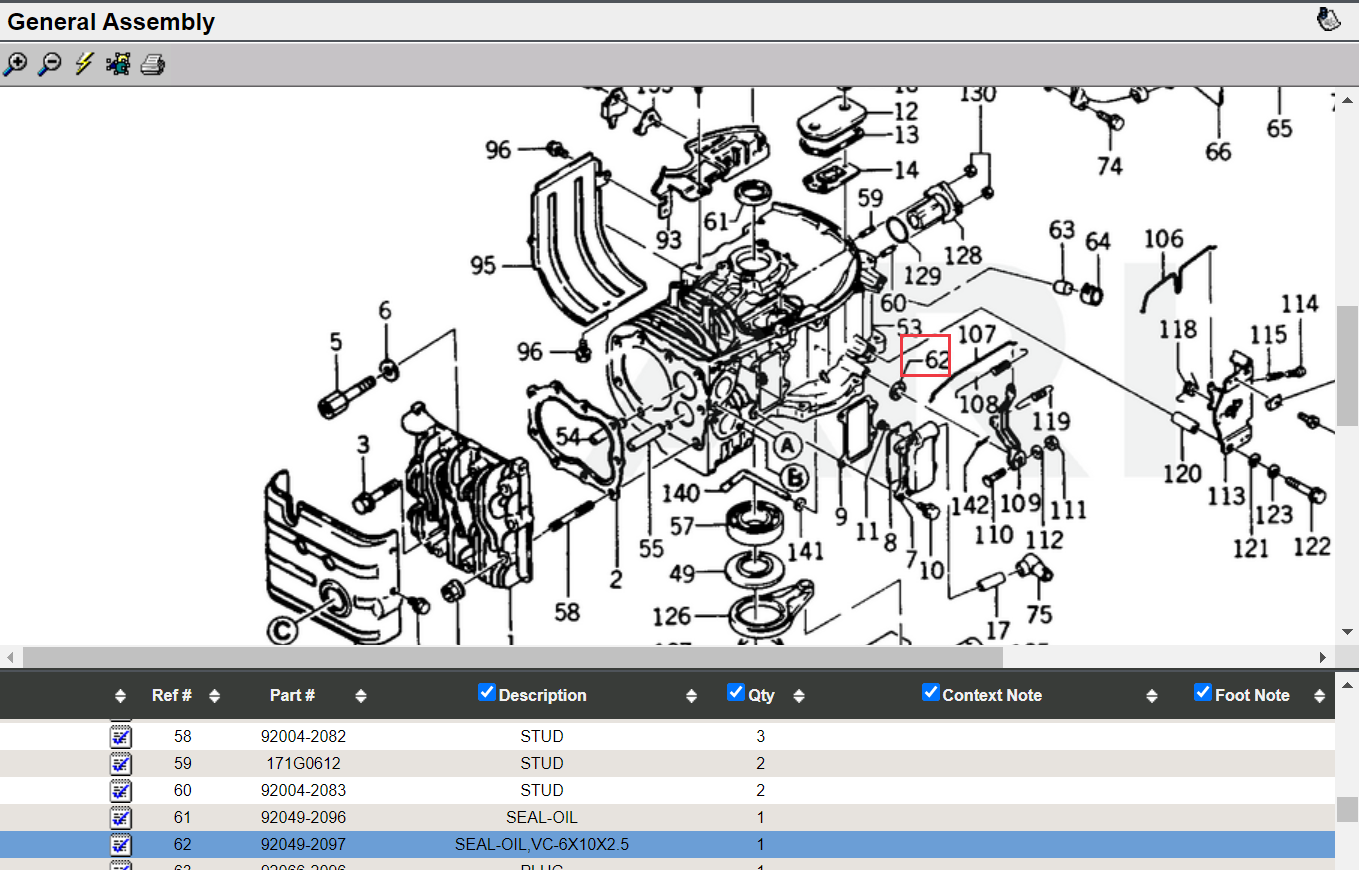The image size is (1359, 870).
Task: Disable the Context Note column checkbox
Action: [930, 693]
